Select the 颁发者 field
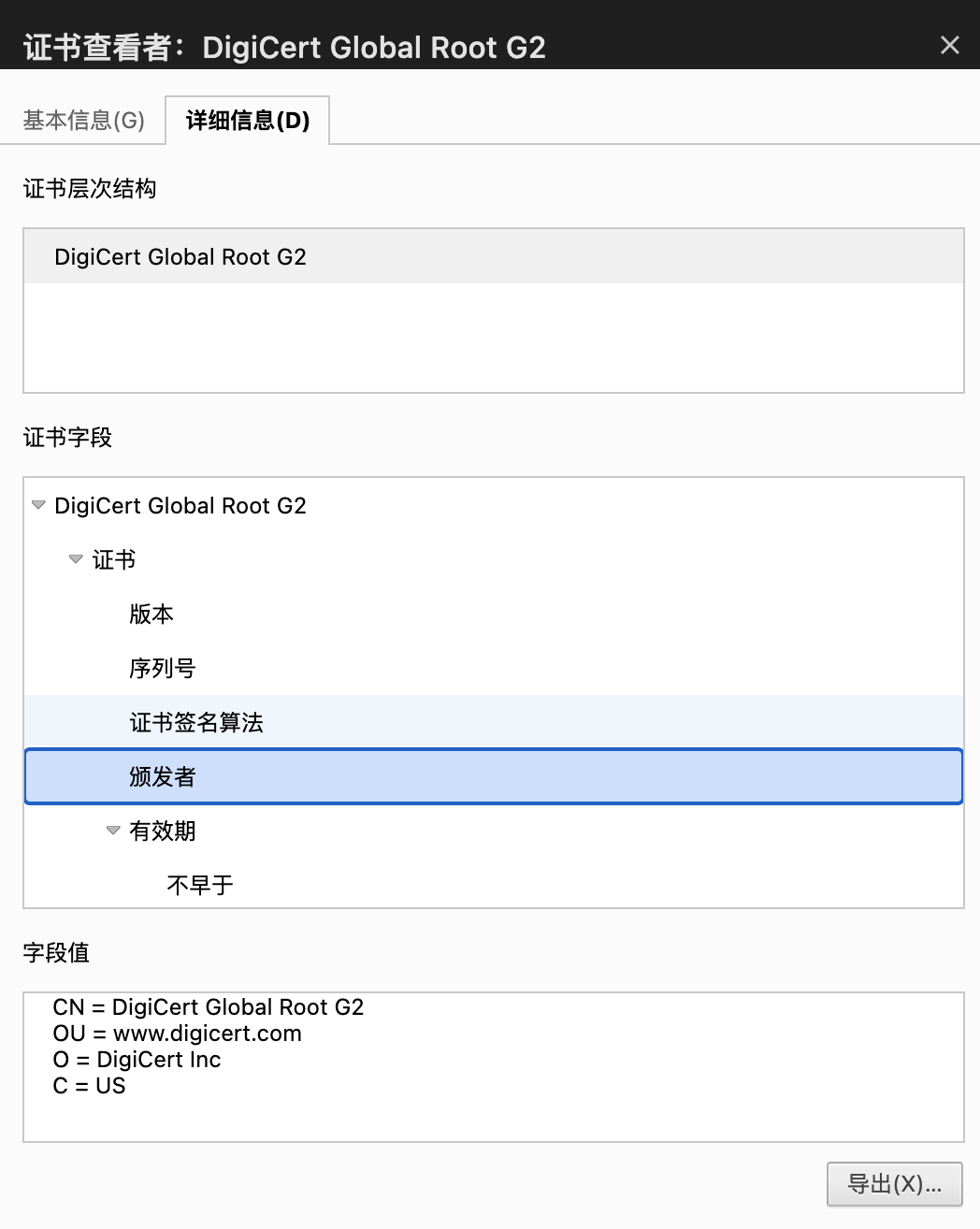The height and width of the screenshot is (1229, 980). click(163, 777)
